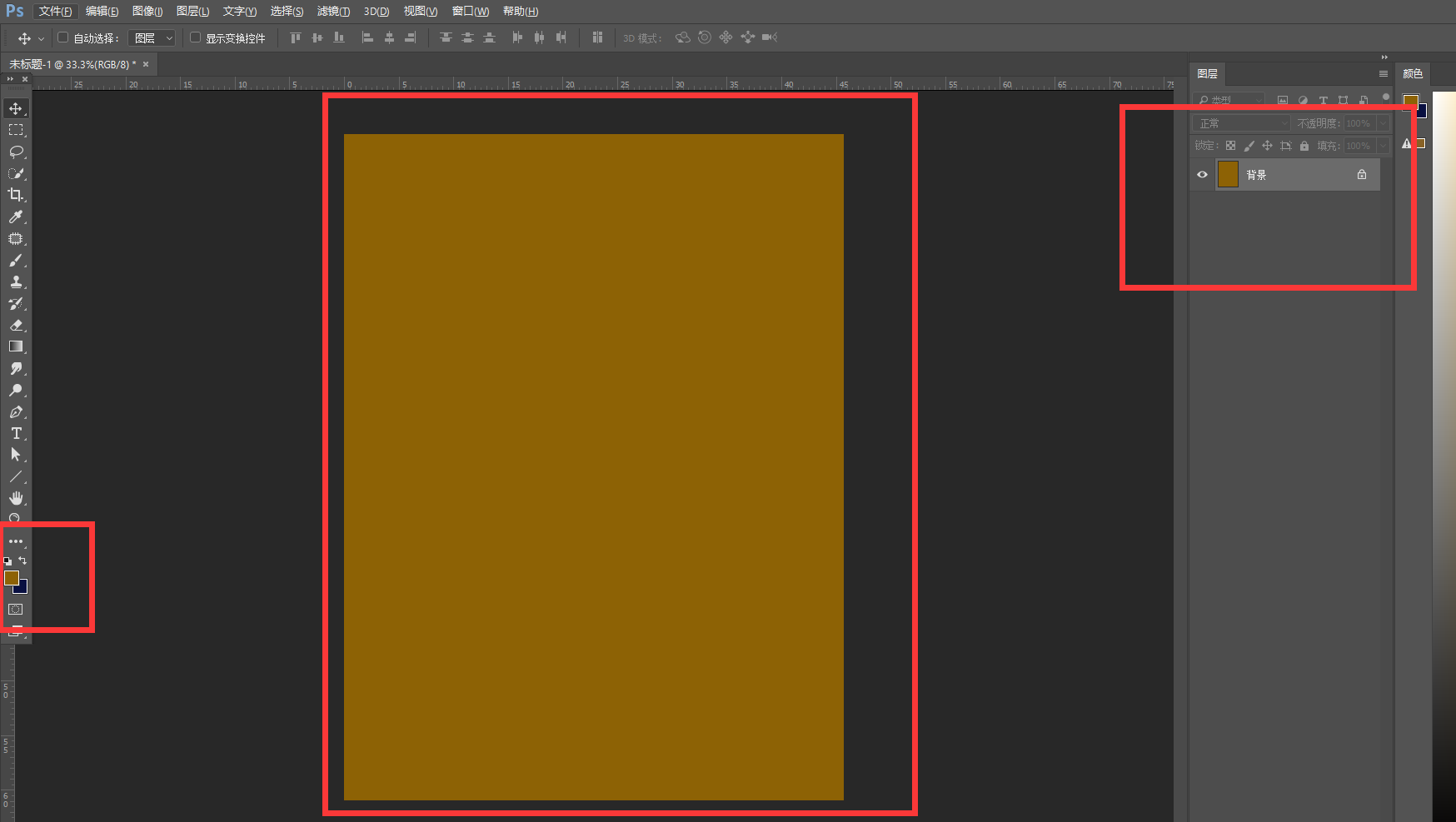Open the layers panel menu icon

(1384, 74)
